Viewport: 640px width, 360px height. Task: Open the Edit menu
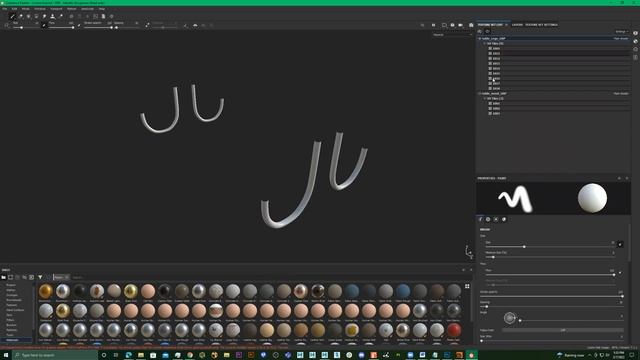pyautogui.click(x=14, y=9)
